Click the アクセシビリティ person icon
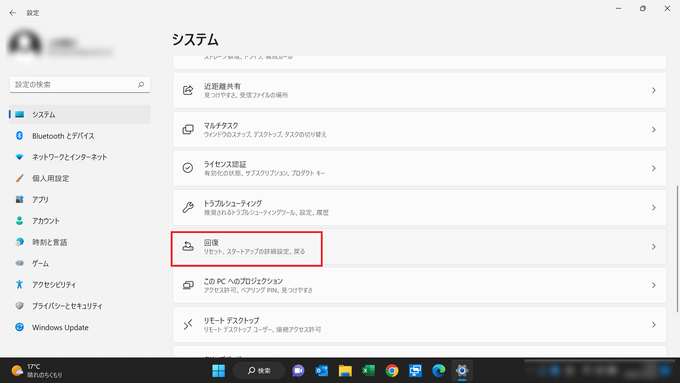This screenshot has width=680, height=383. click(x=20, y=285)
